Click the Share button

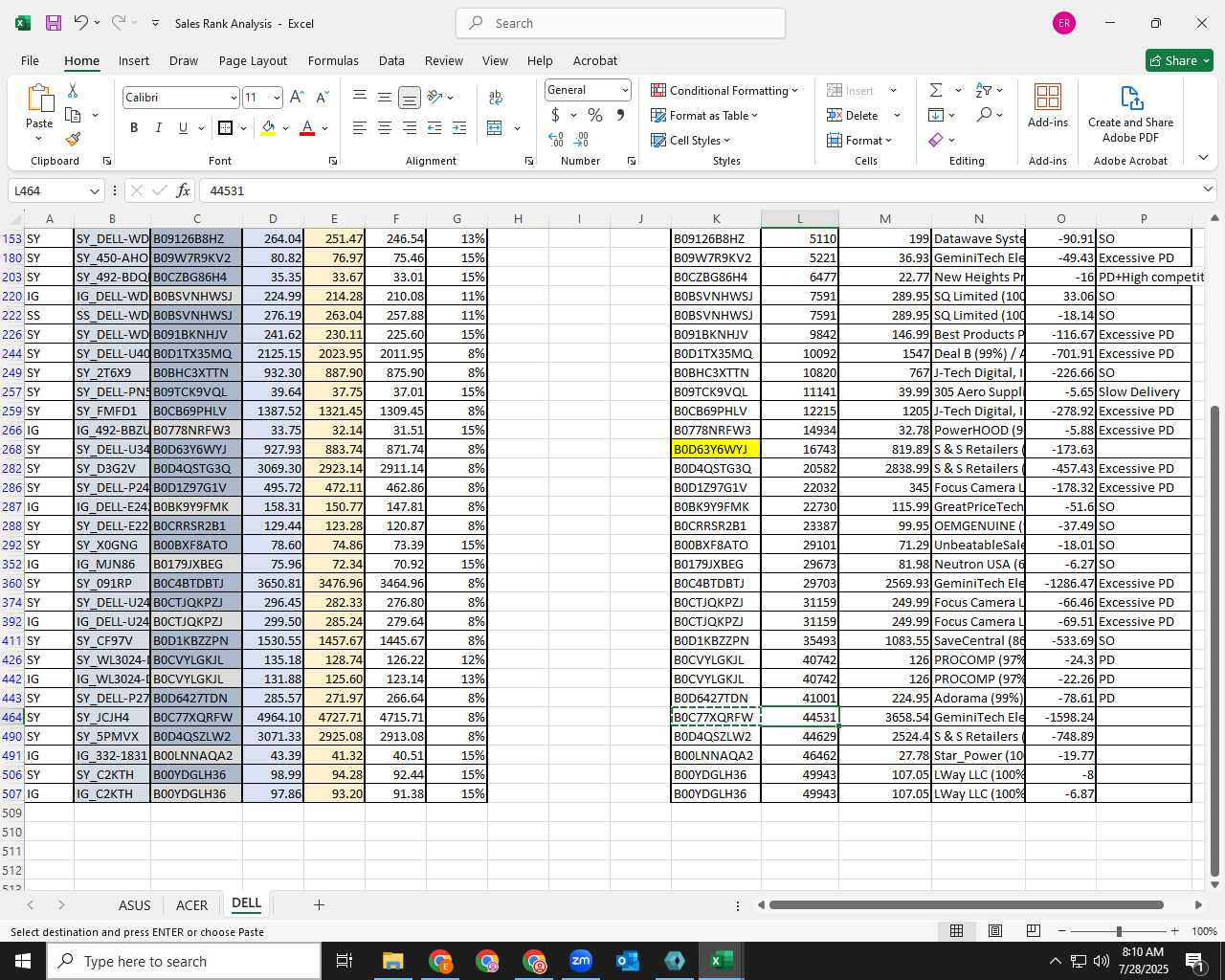[1180, 60]
